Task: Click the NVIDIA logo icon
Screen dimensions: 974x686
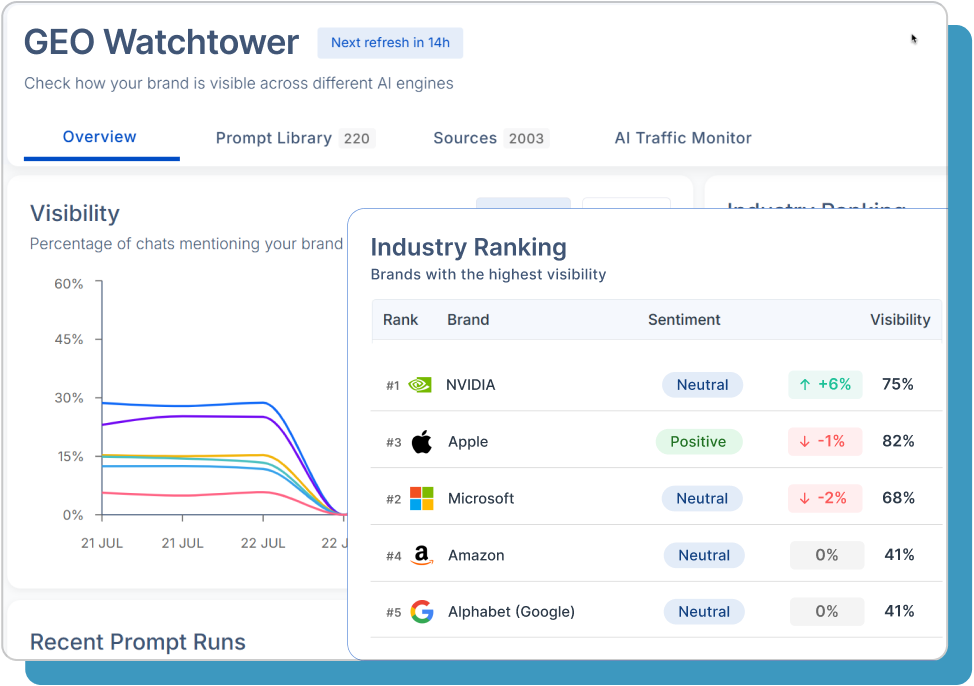Action: [420, 385]
